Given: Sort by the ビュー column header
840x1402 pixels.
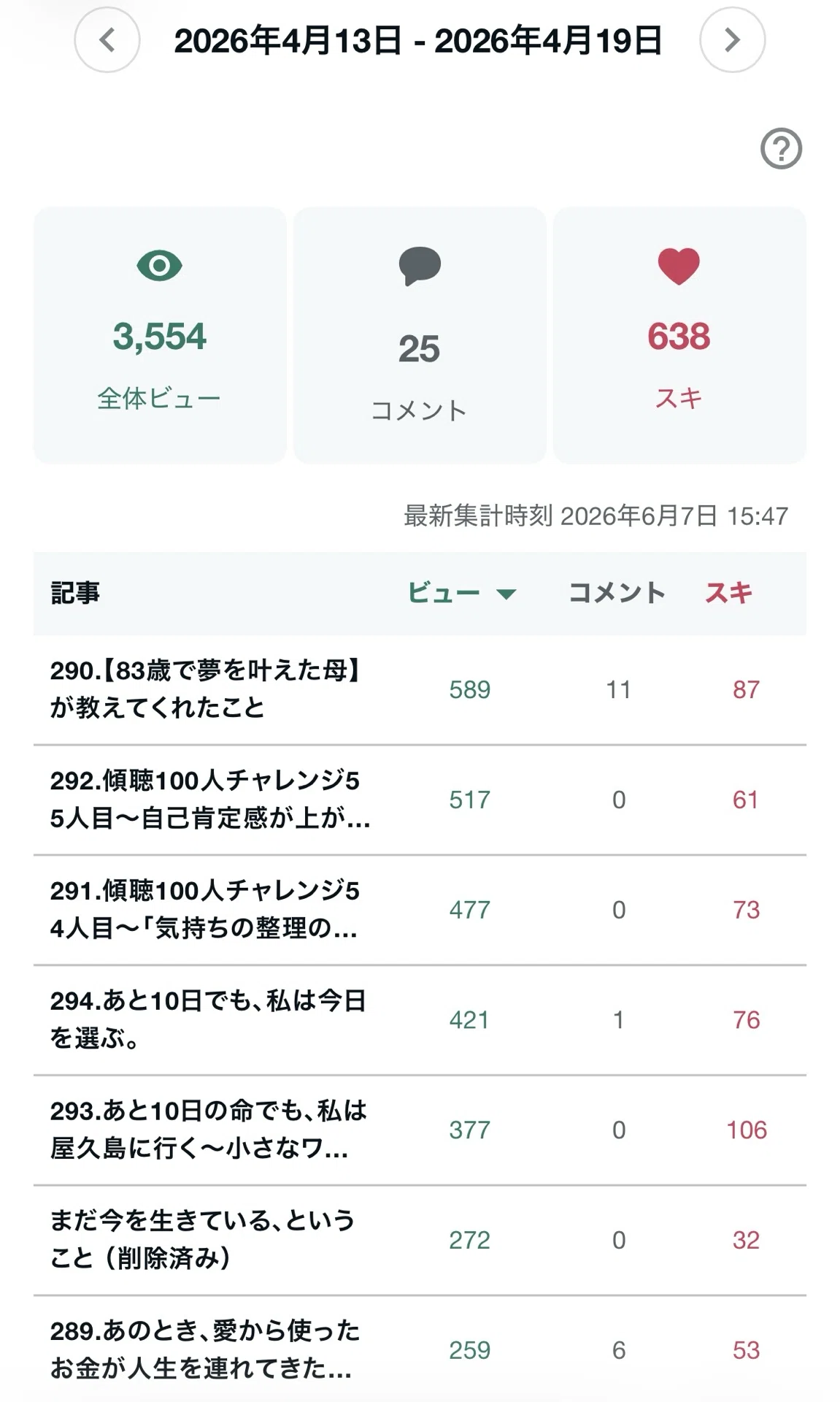Looking at the screenshot, I should pyautogui.click(x=444, y=592).
